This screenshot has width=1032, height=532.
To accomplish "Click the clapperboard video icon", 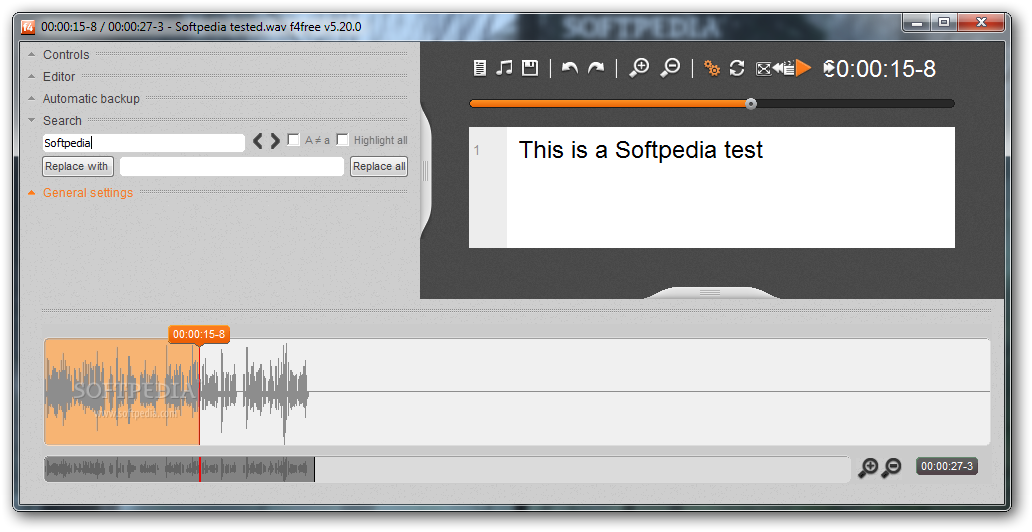I will (x=788, y=68).
